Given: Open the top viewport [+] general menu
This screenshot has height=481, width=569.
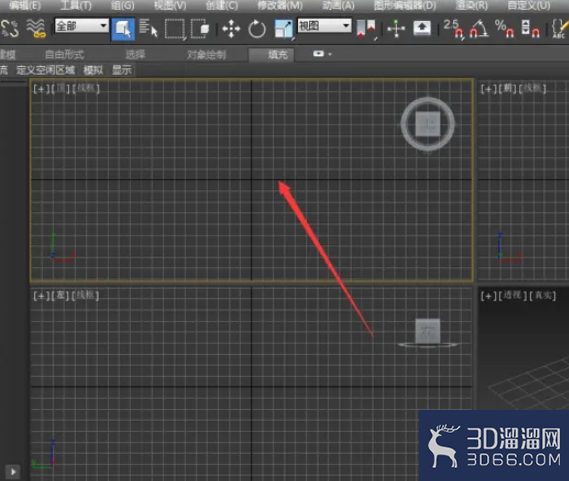Looking at the screenshot, I should coord(41,89).
